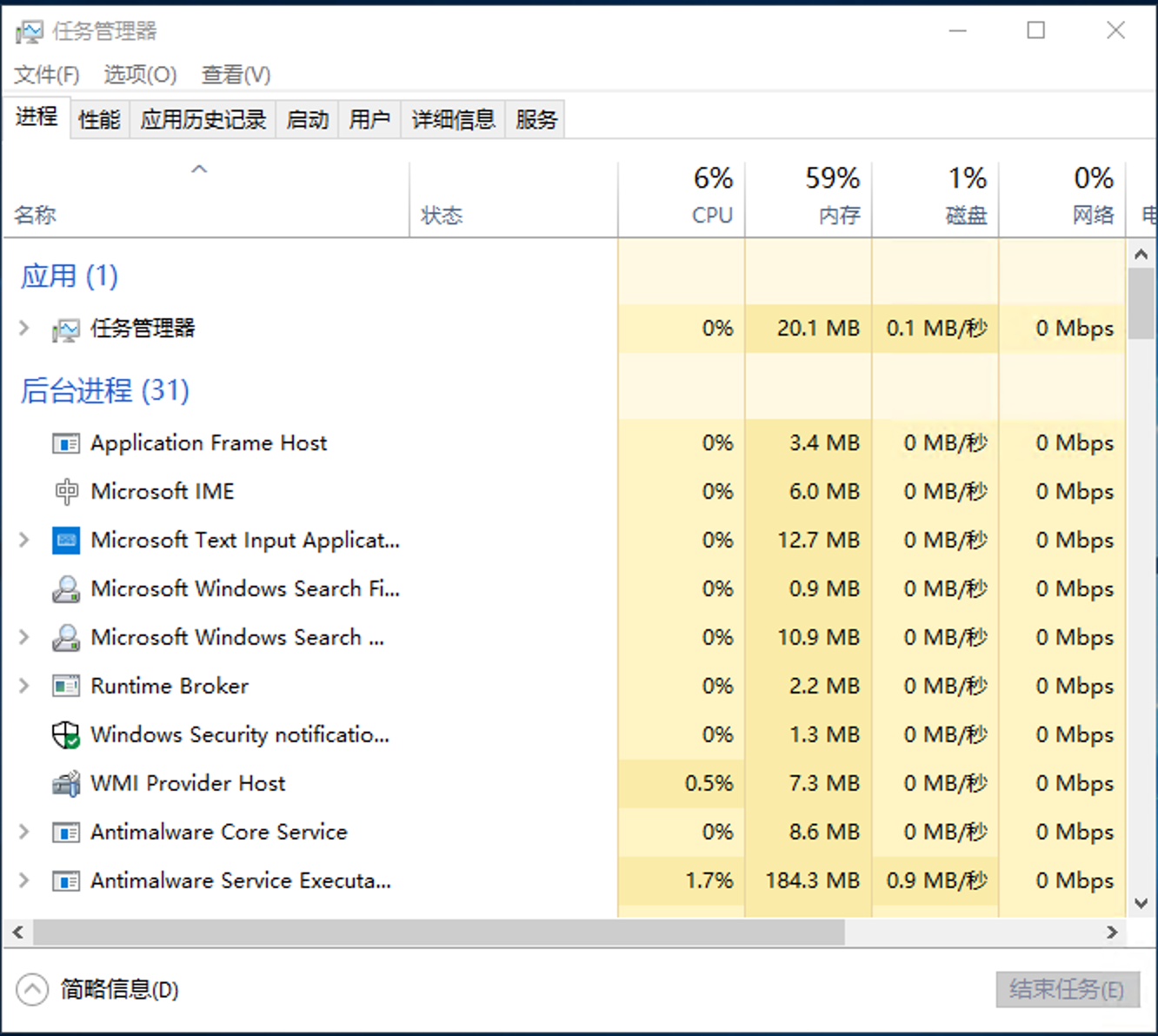
Task: Sort by the 状态 column header
Action: [513, 200]
